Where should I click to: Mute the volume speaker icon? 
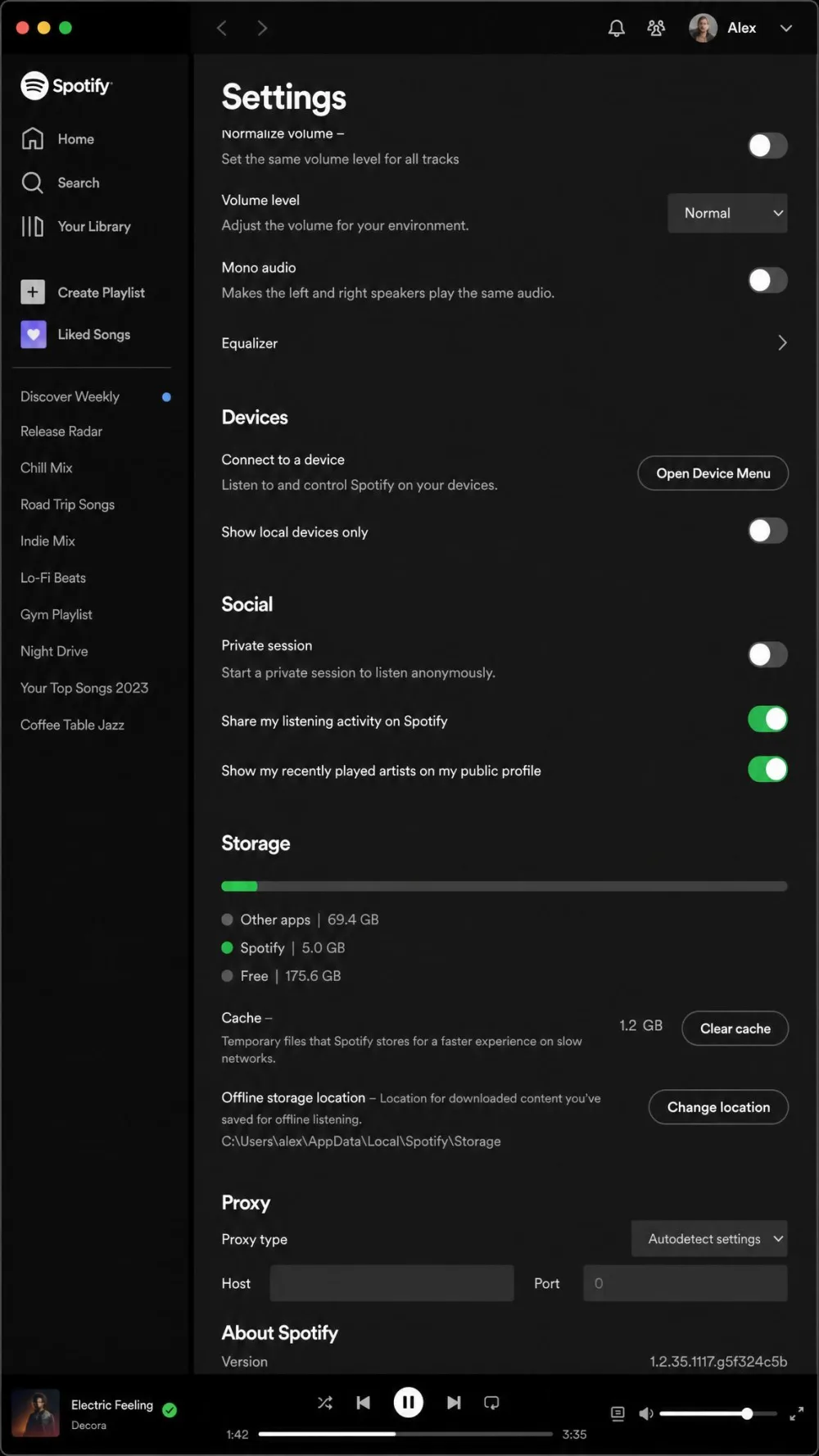(x=646, y=1413)
